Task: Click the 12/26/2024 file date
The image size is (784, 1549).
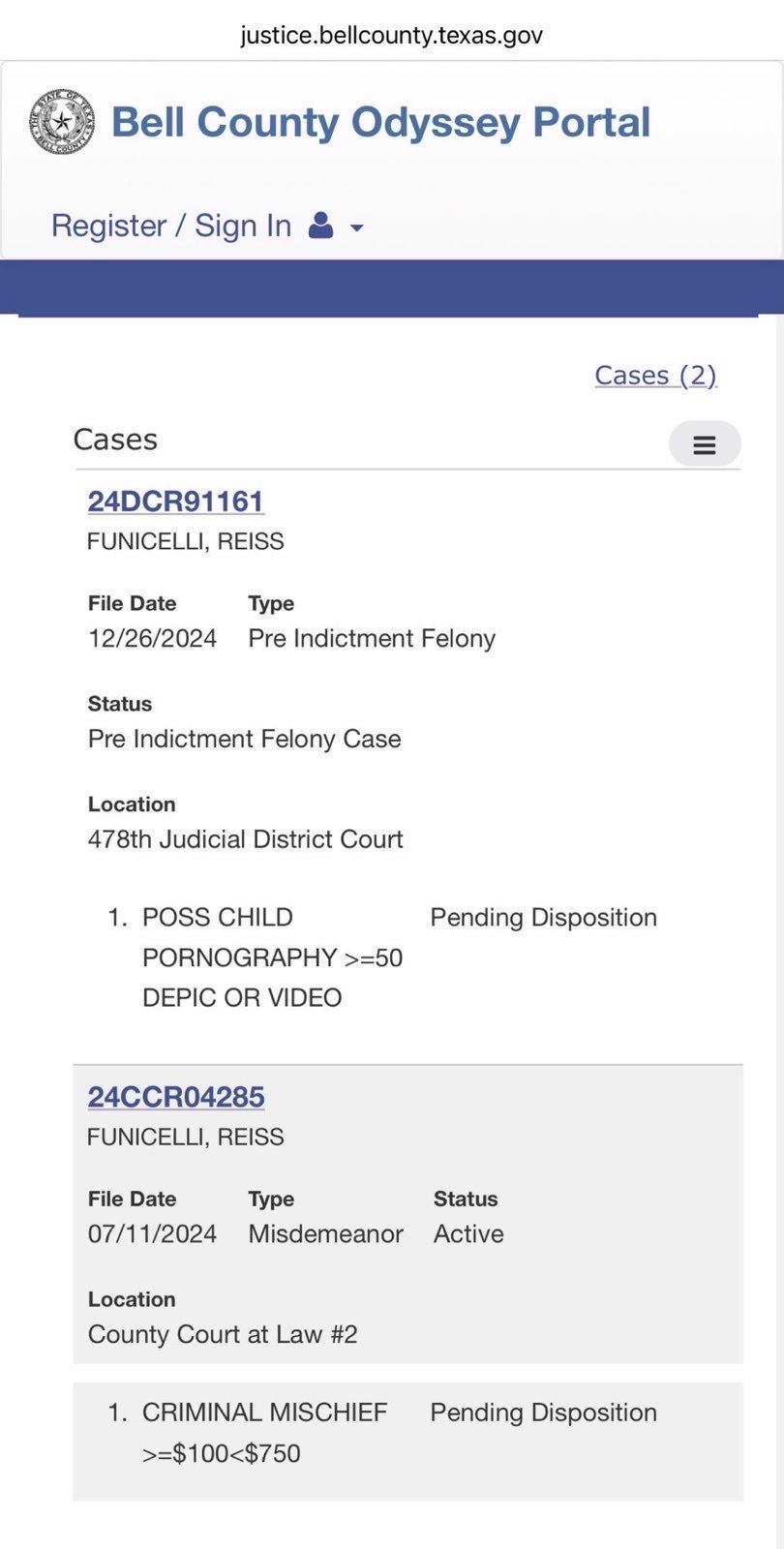Action: pos(153,638)
